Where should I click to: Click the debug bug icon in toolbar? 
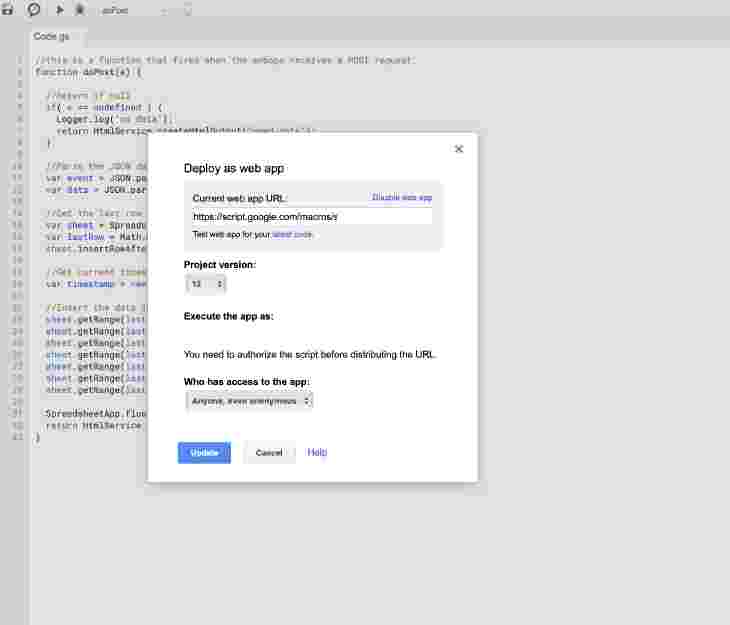coord(80,9)
